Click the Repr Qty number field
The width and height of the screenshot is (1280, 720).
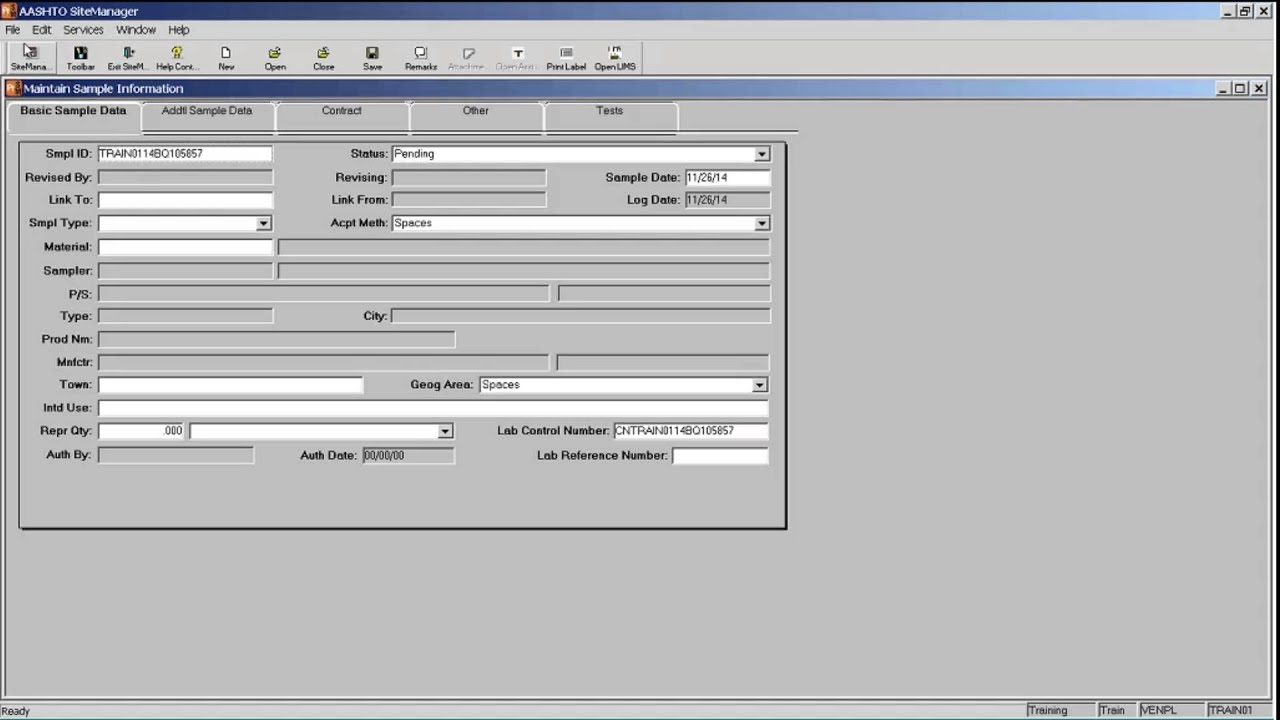(141, 431)
